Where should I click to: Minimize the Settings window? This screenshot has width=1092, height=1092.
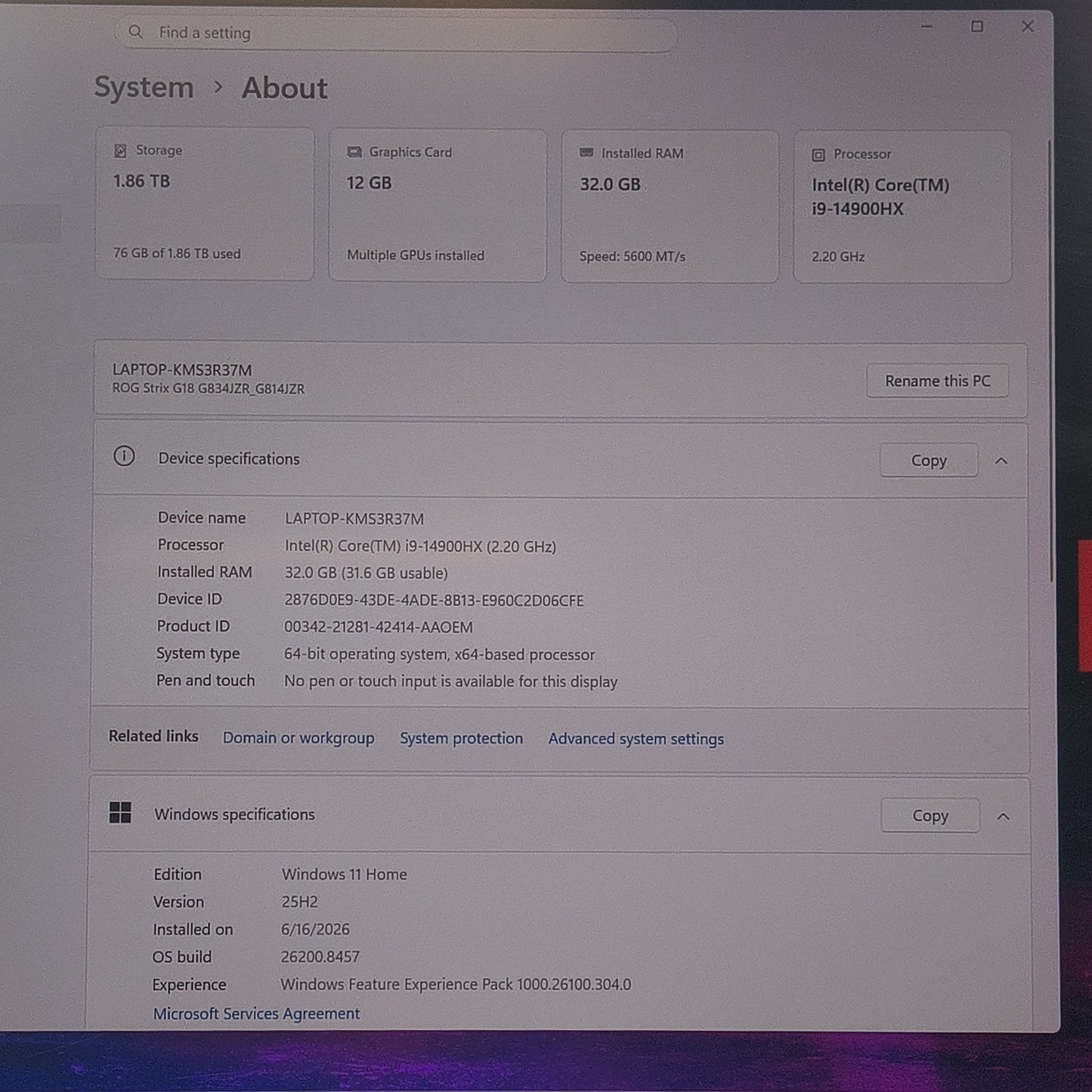926,26
